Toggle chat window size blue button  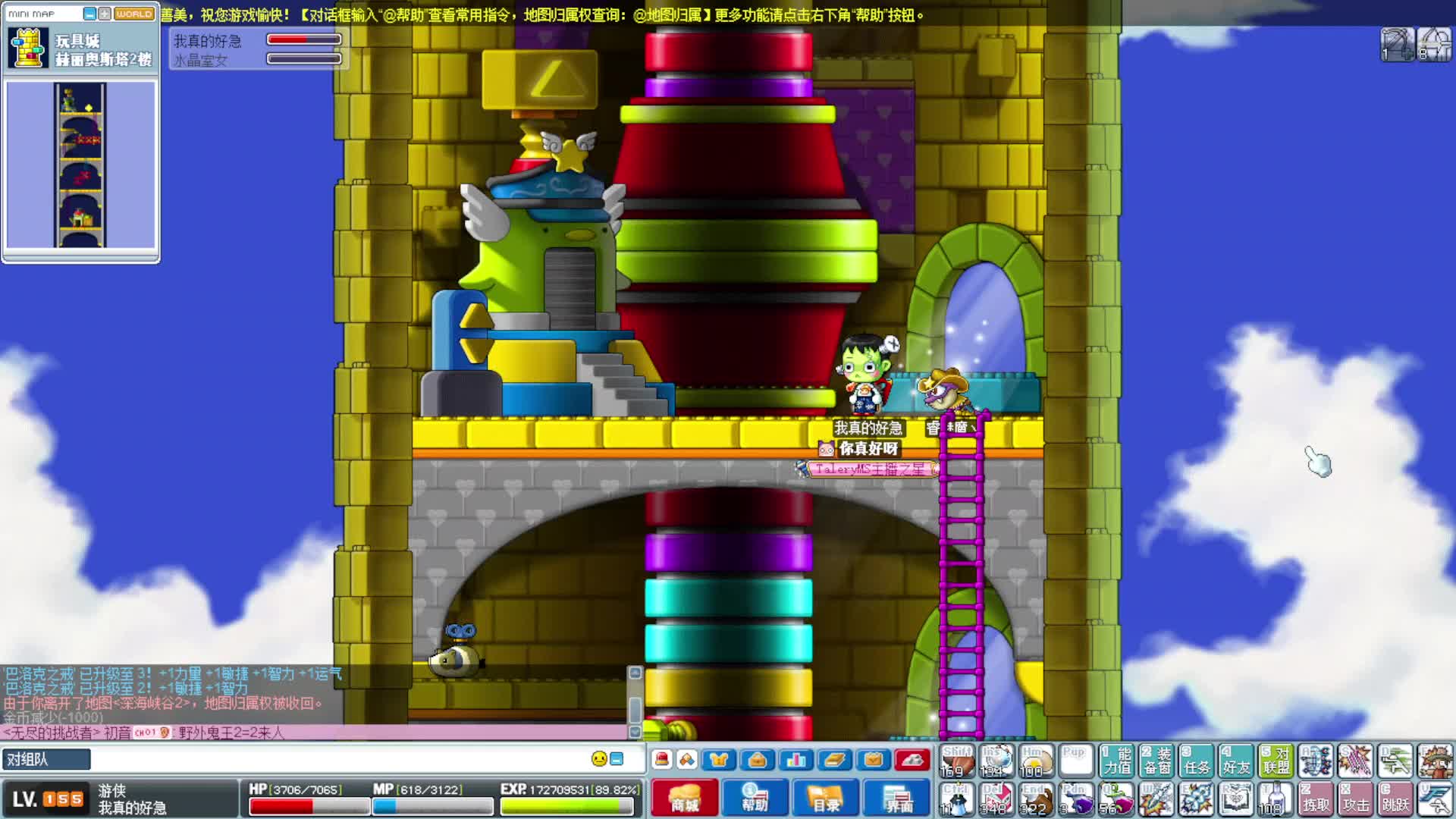pos(617,758)
